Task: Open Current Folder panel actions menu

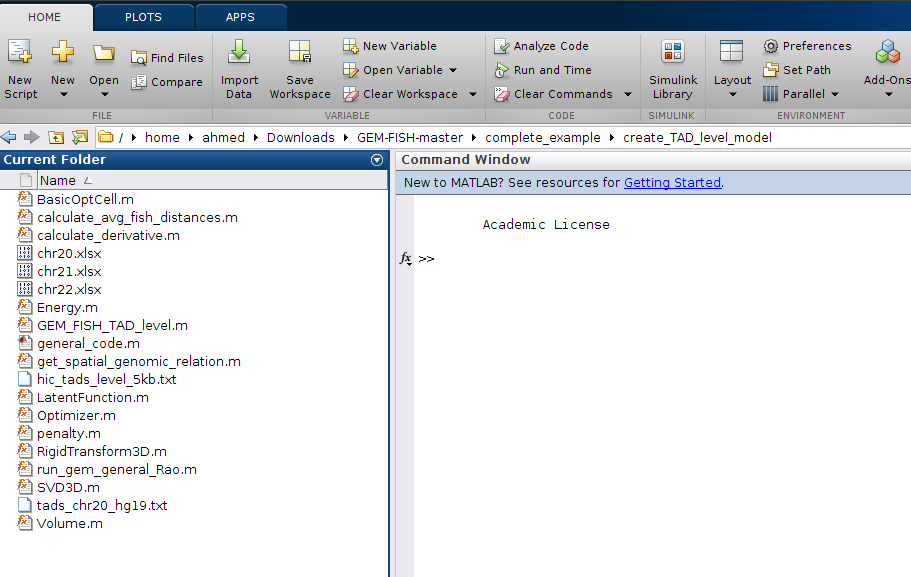Action: coord(376,160)
